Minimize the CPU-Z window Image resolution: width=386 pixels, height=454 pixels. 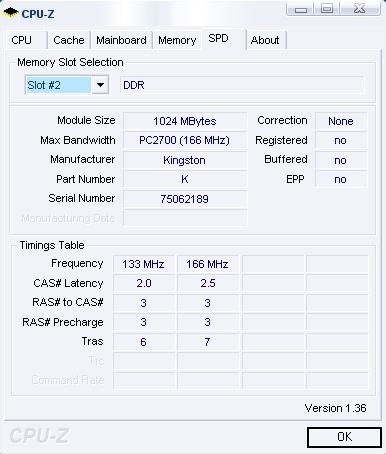click(301, 9)
